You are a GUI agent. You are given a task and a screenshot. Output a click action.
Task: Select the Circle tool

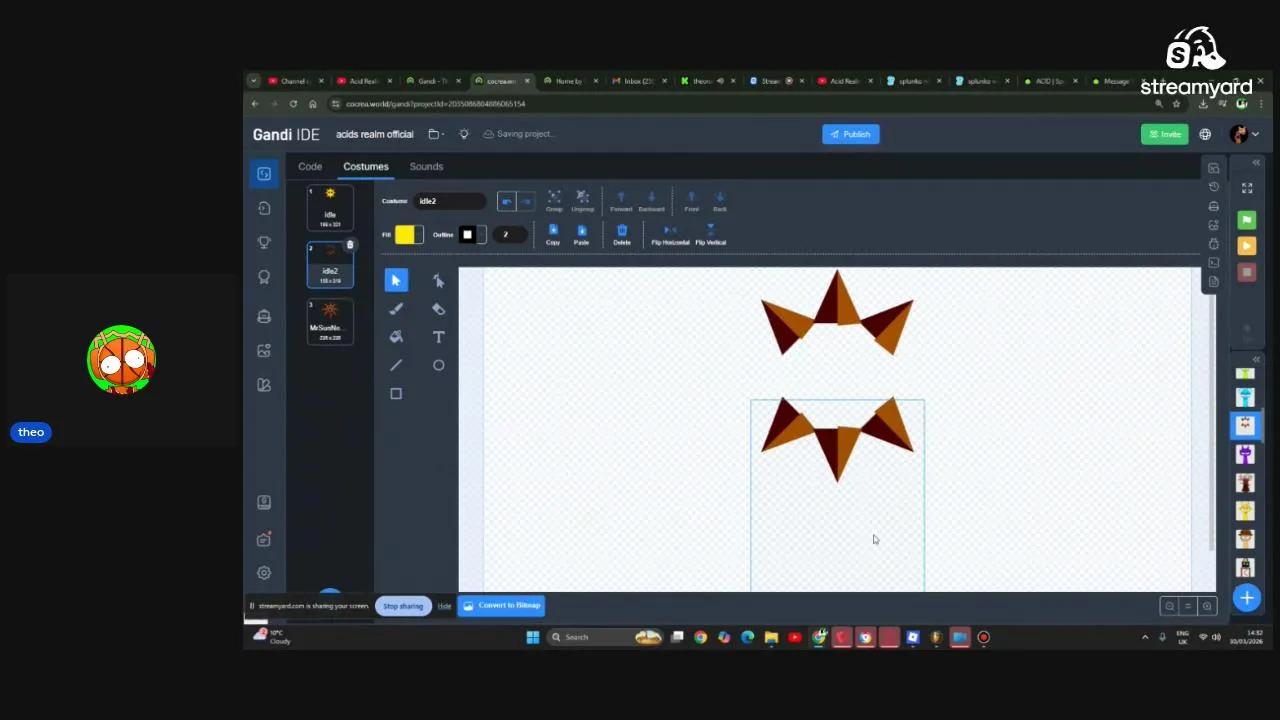point(438,365)
